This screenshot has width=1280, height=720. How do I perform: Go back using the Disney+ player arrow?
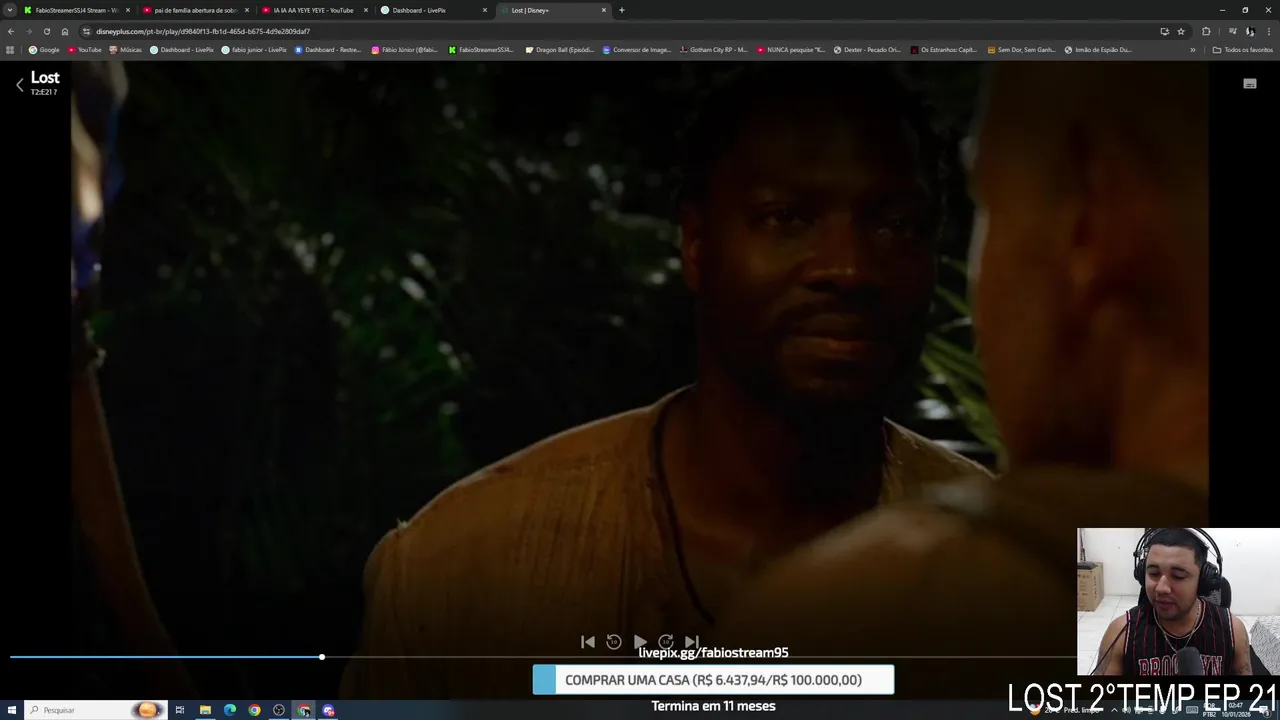[x=19, y=85]
